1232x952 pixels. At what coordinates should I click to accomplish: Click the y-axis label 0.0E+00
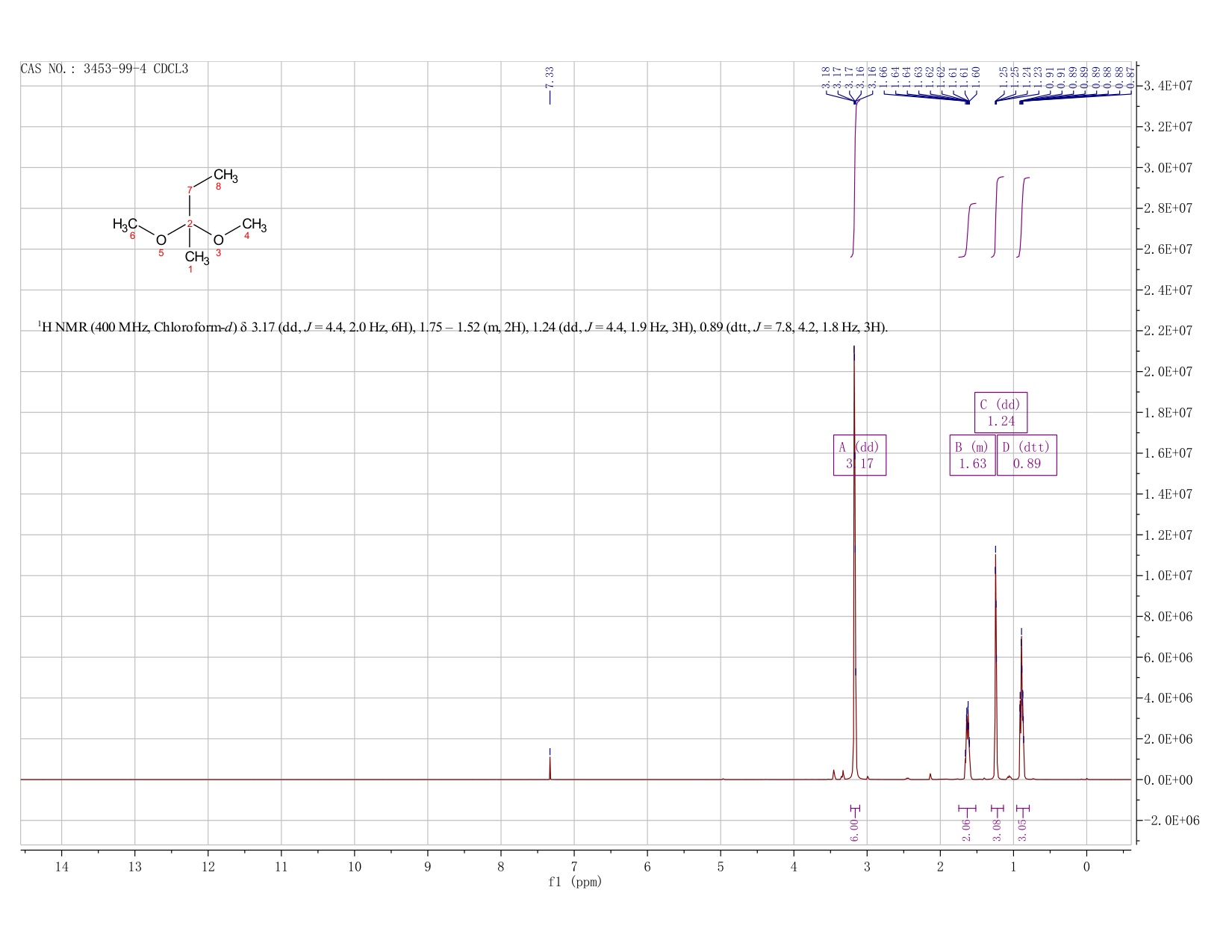[1168, 780]
